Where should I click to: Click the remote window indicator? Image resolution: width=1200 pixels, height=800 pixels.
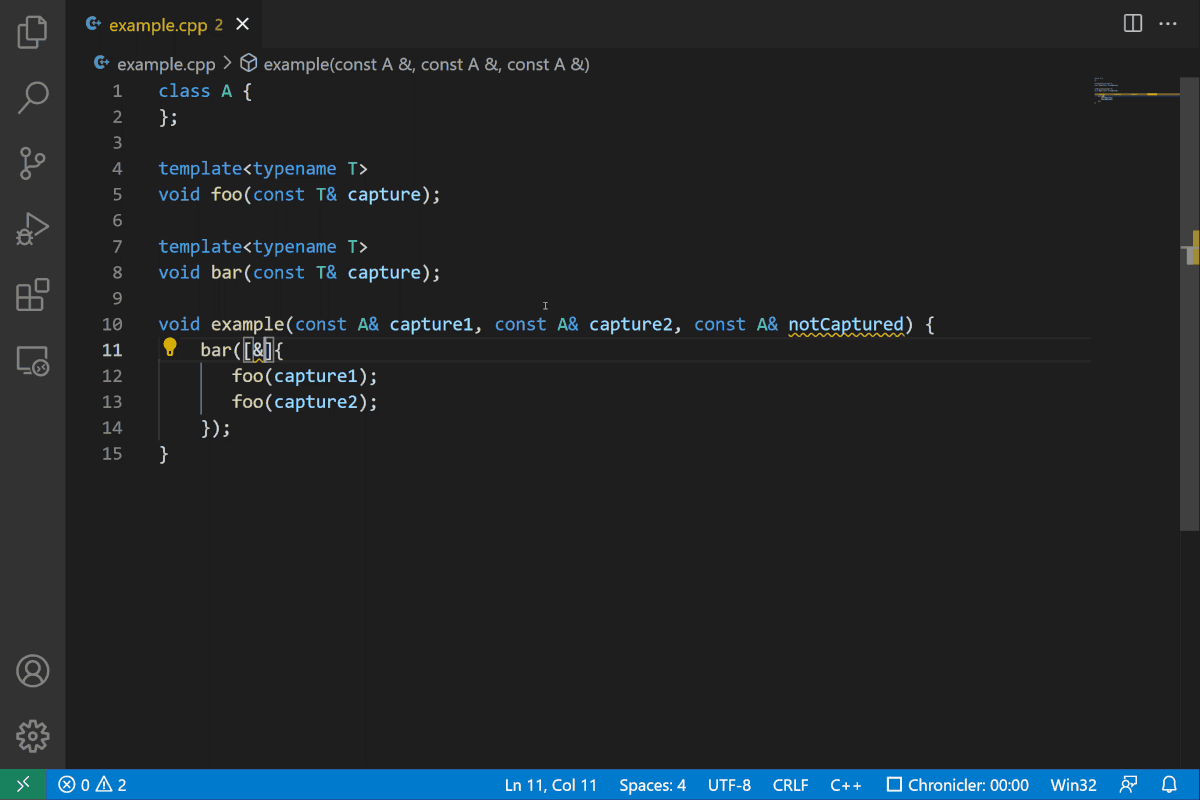pos(22,785)
